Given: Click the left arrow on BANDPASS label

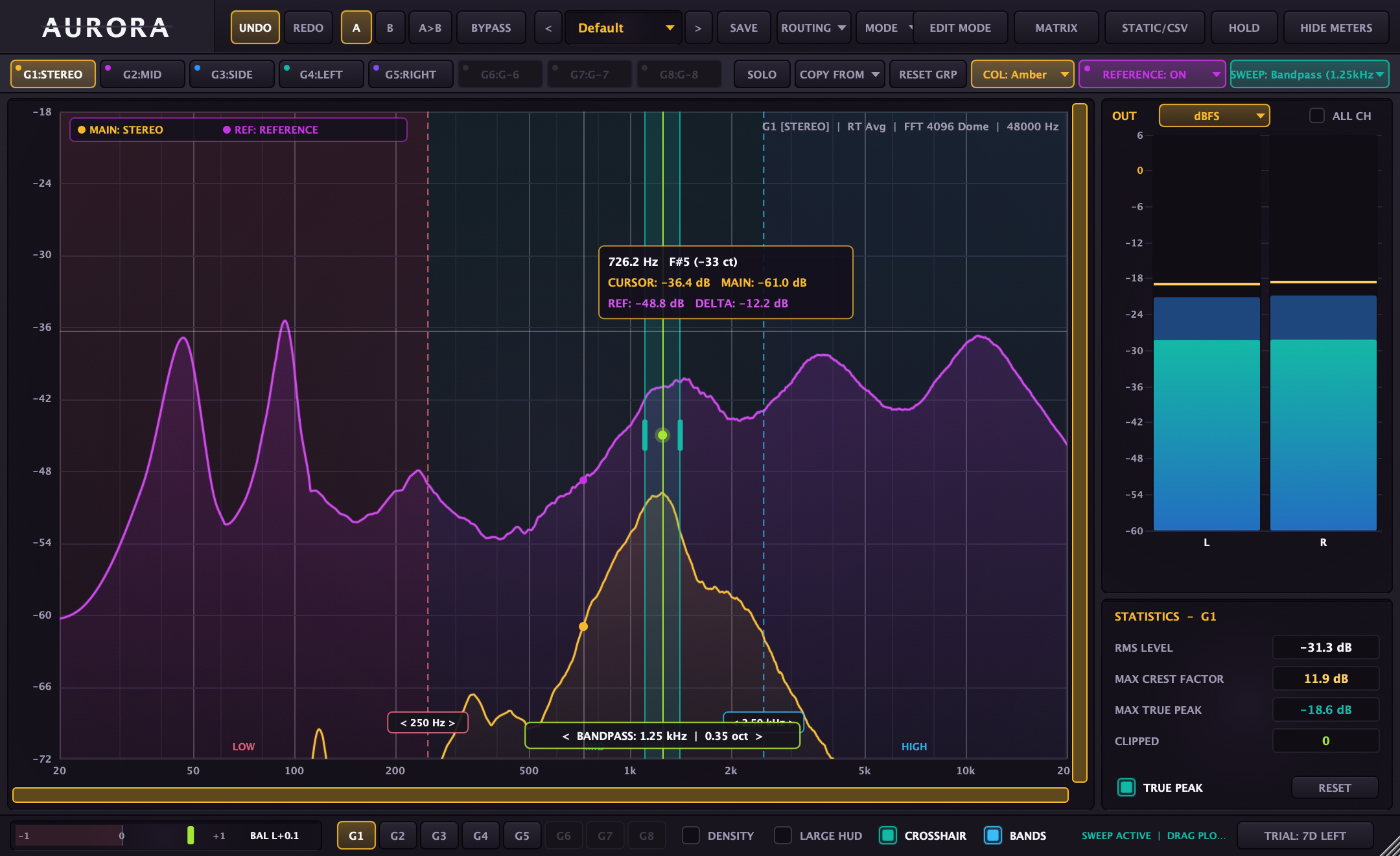Looking at the screenshot, I should 566,736.
